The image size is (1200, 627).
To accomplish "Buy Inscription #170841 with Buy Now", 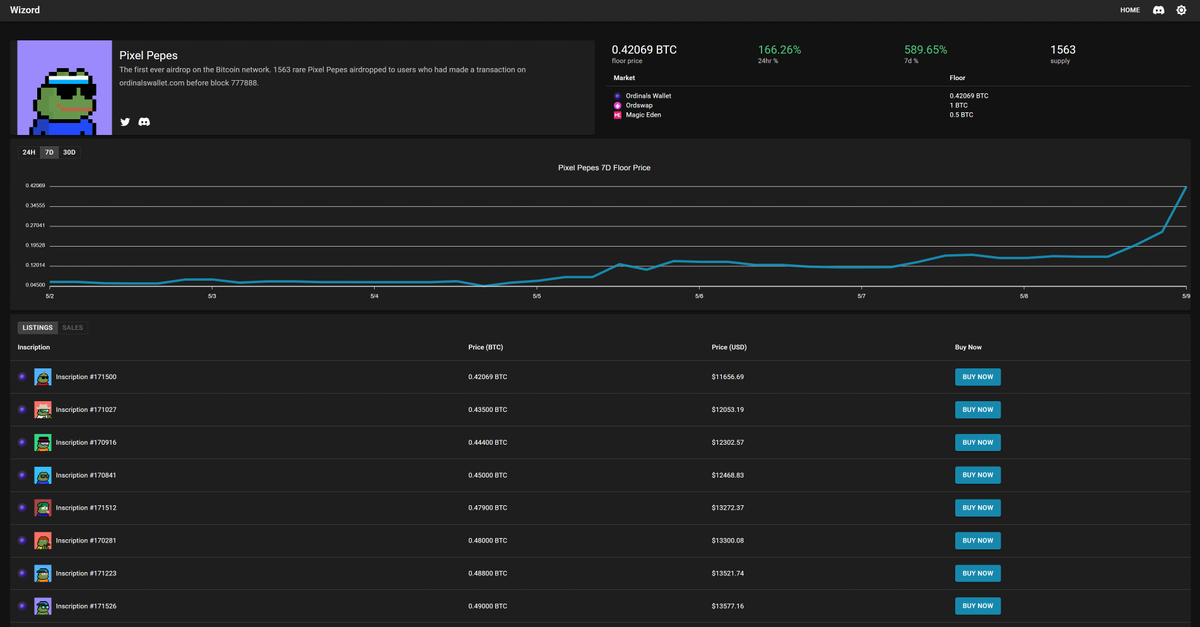I will click(x=978, y=475).
